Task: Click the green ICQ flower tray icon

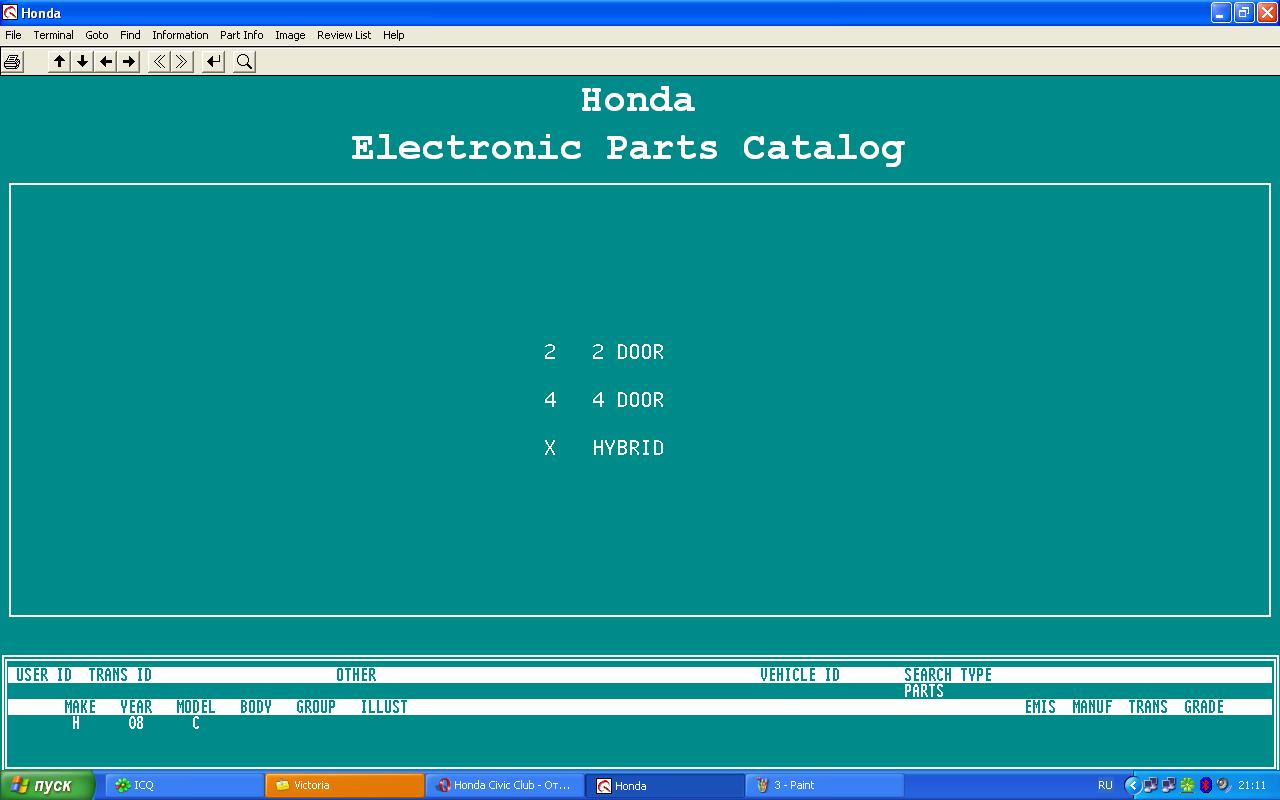Action: [x=1187, y=785]
